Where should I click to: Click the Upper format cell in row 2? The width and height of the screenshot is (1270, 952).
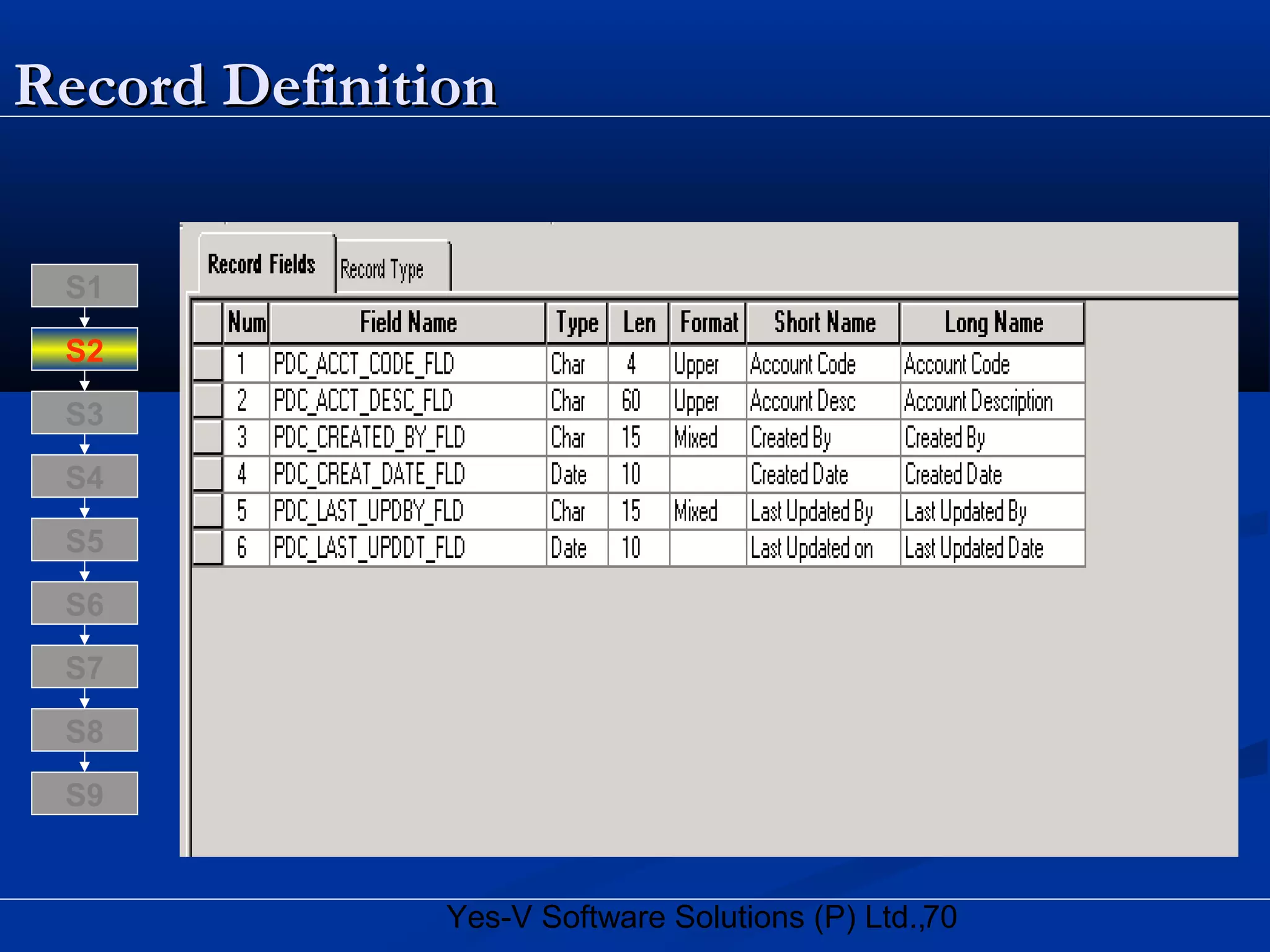[708, 400]
